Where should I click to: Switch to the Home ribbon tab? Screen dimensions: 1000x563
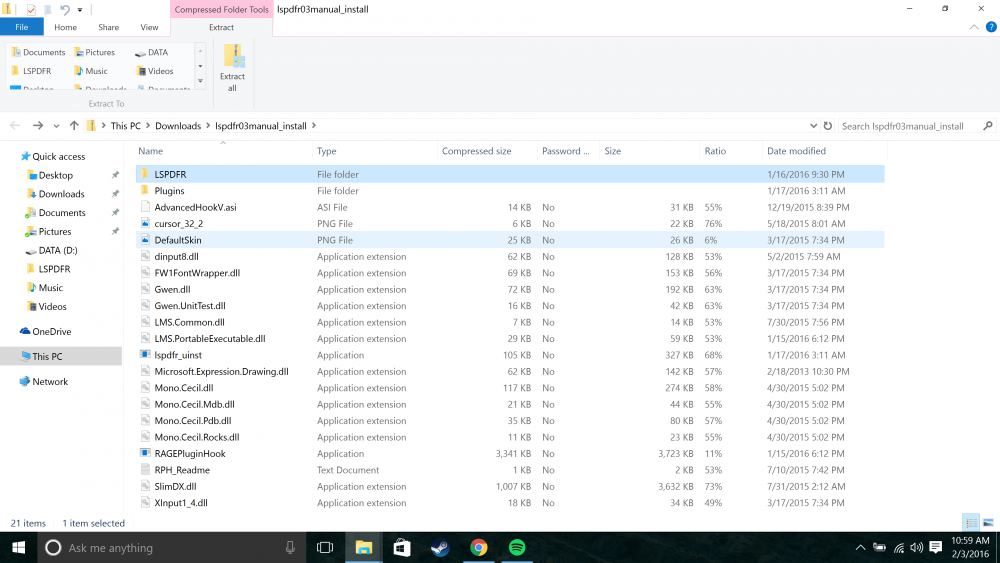click(65, 27)
